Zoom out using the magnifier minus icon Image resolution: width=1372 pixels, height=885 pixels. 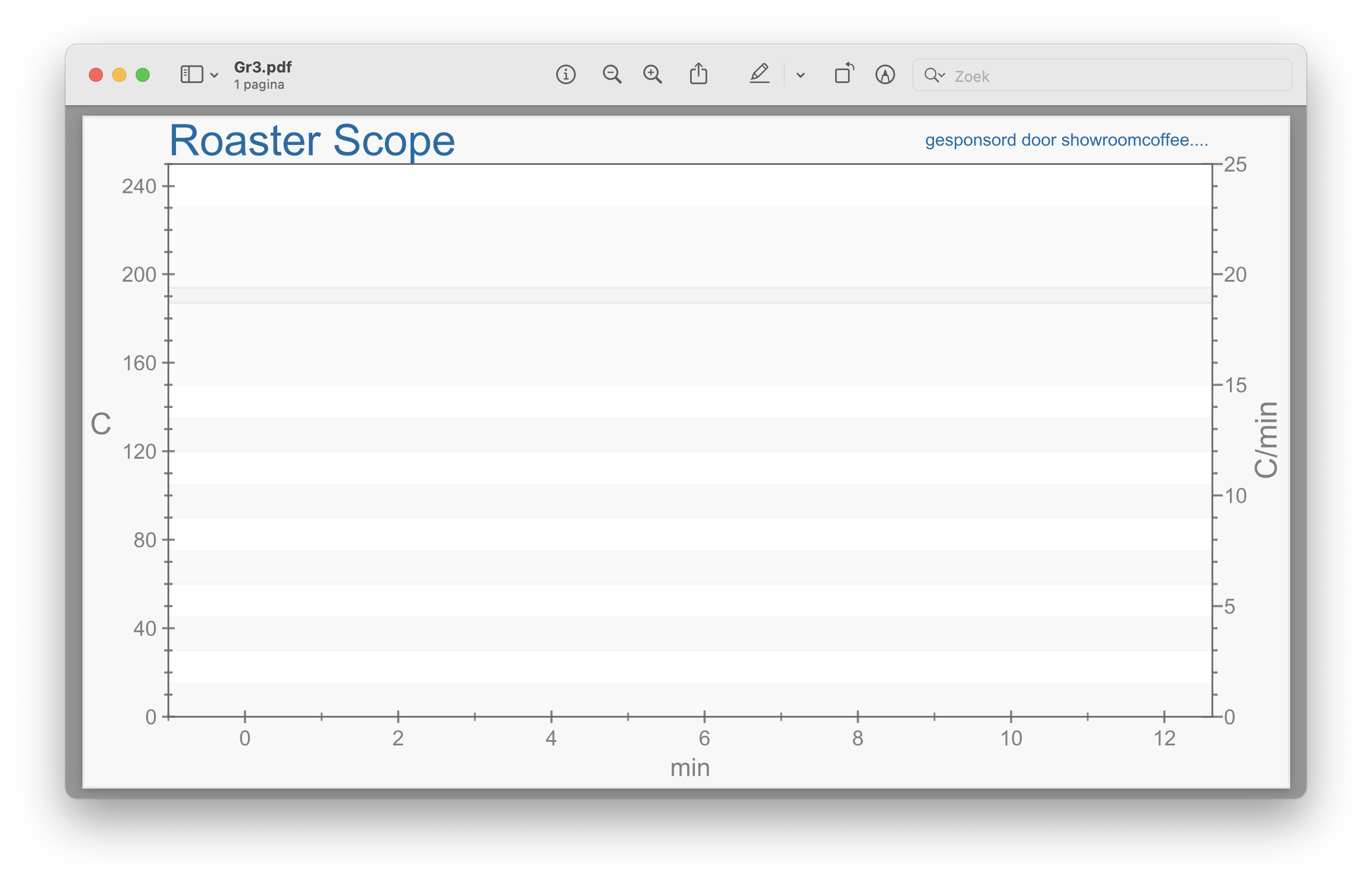pyautogui.click(x=612, y=75)
